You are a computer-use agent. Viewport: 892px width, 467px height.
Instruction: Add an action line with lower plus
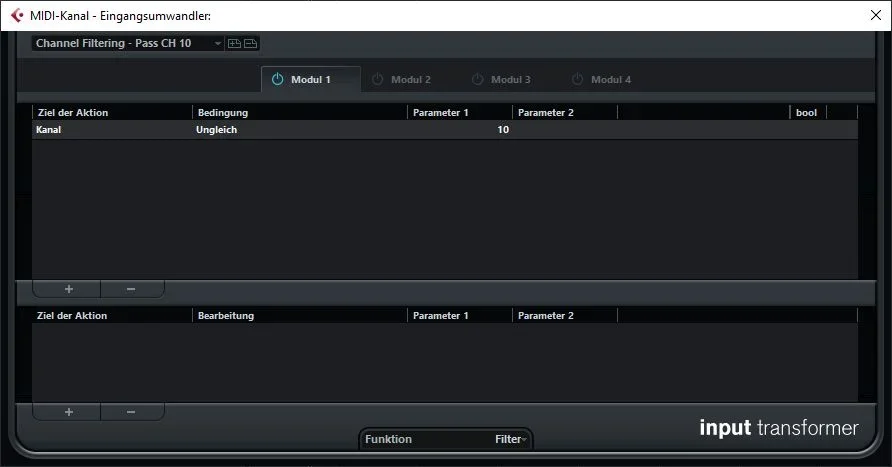tap(68, 412)
